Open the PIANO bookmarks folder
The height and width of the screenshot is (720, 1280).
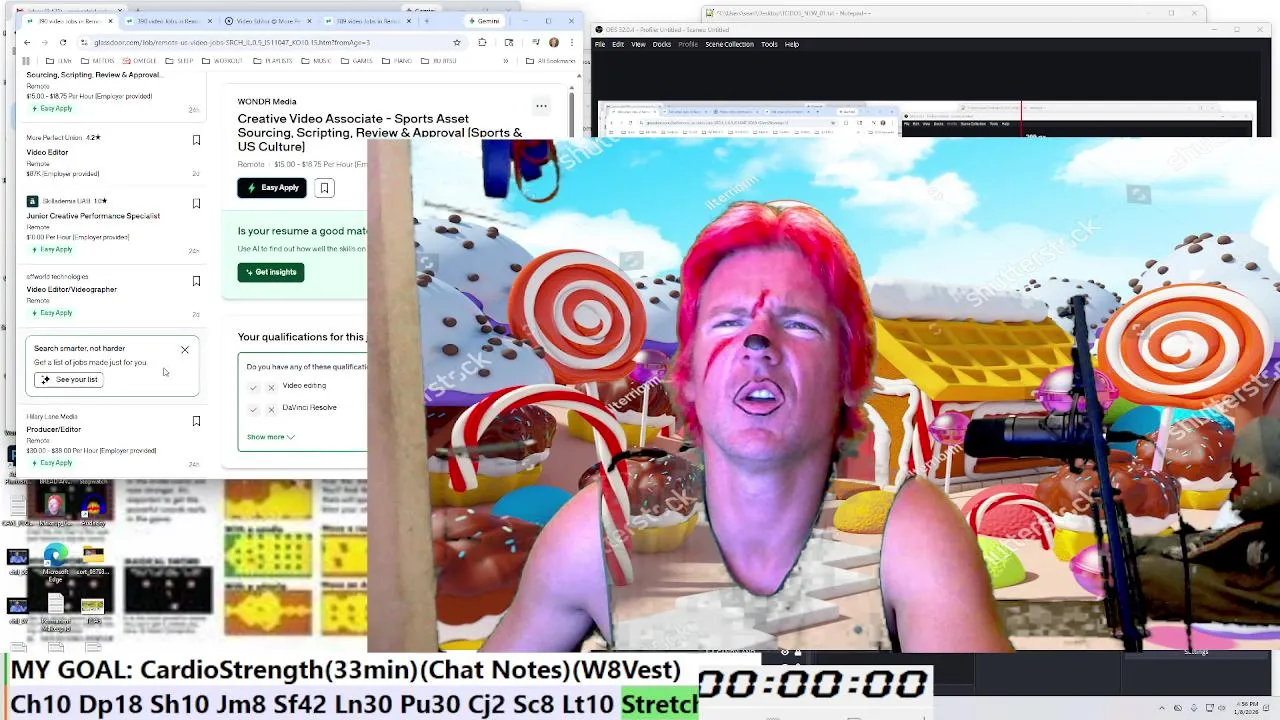pos(397,61)
